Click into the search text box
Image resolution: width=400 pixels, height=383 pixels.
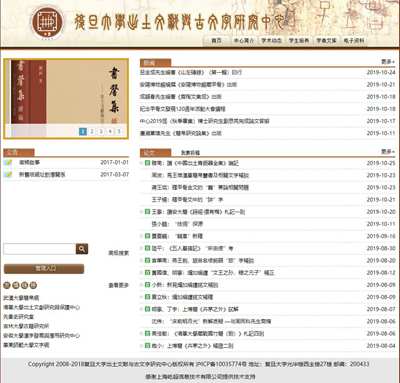click(39, 249)
